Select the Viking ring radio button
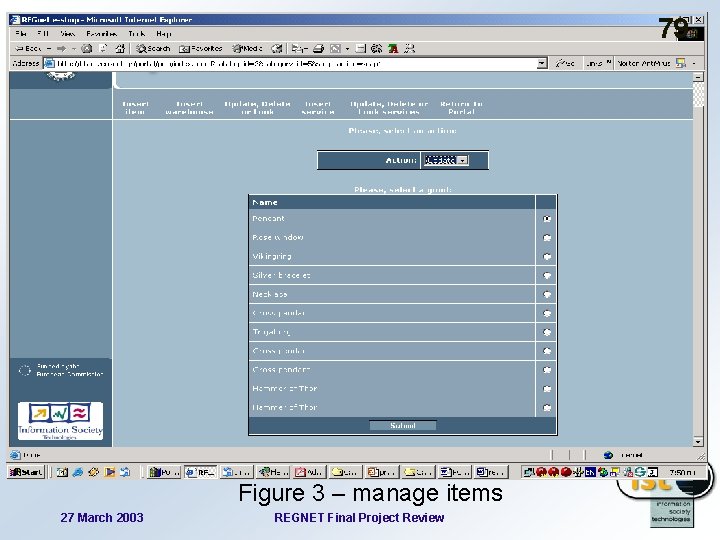720x540 pixels. 547,256
